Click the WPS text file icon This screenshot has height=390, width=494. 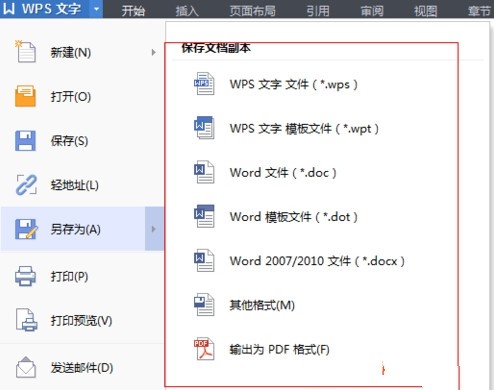[x=204, y=84]
